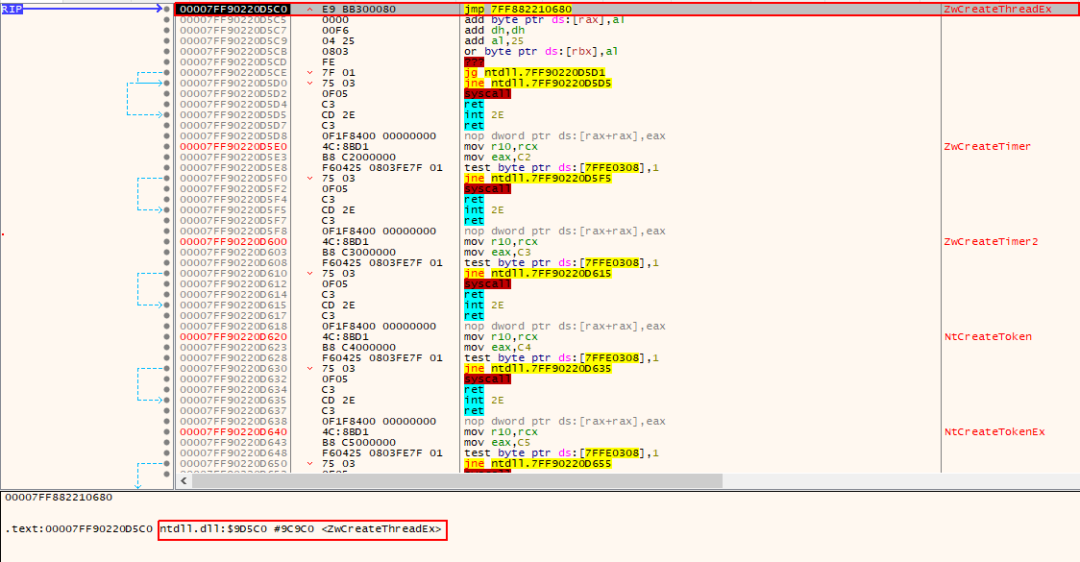Viewport: 1080px width, 562px height.
Task: Select the jne ntdll.7FF90220D5D5 instruction
Action: click(x=538, y=83)
